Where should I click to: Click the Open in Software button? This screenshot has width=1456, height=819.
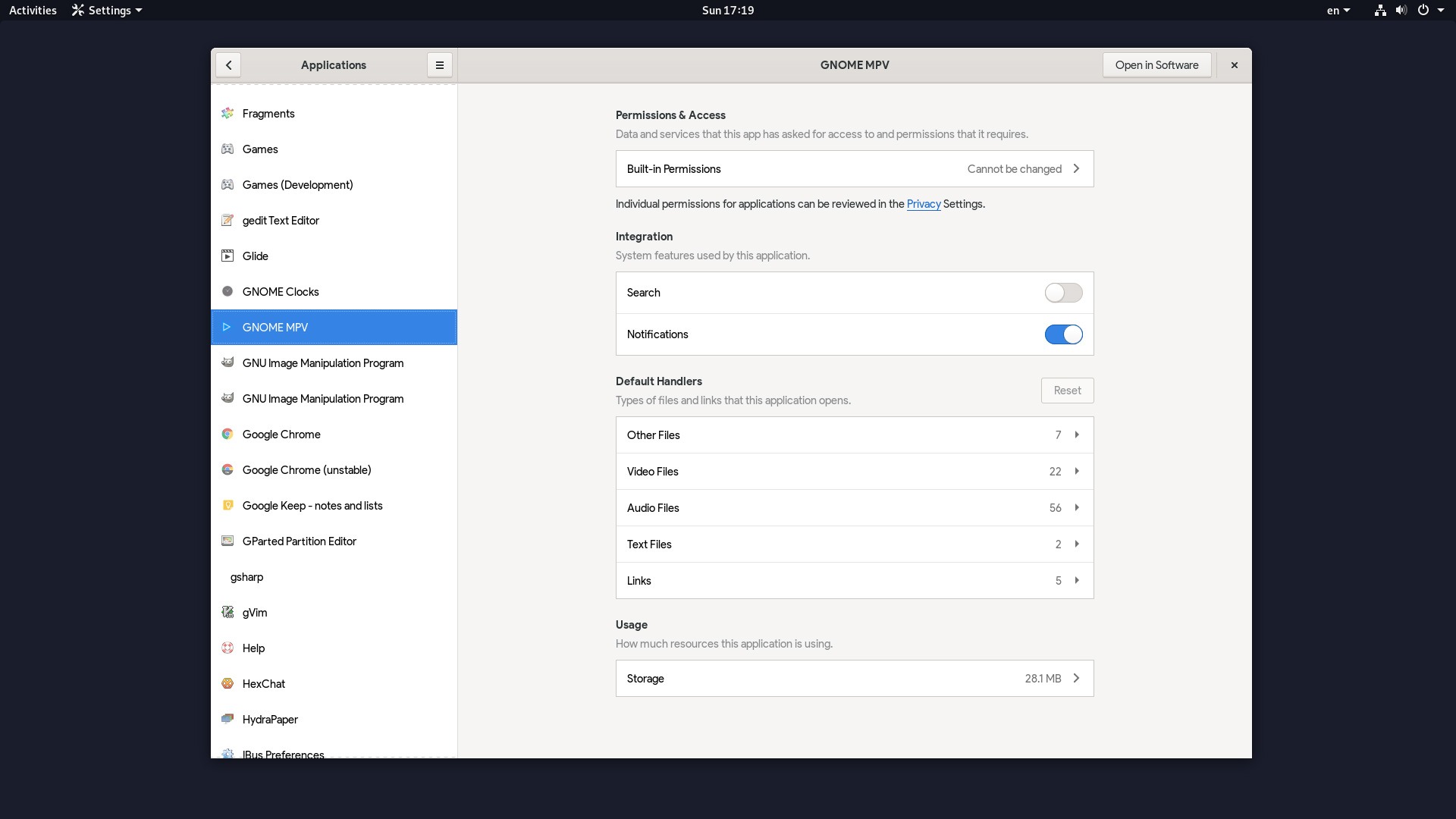(1156, 65)
